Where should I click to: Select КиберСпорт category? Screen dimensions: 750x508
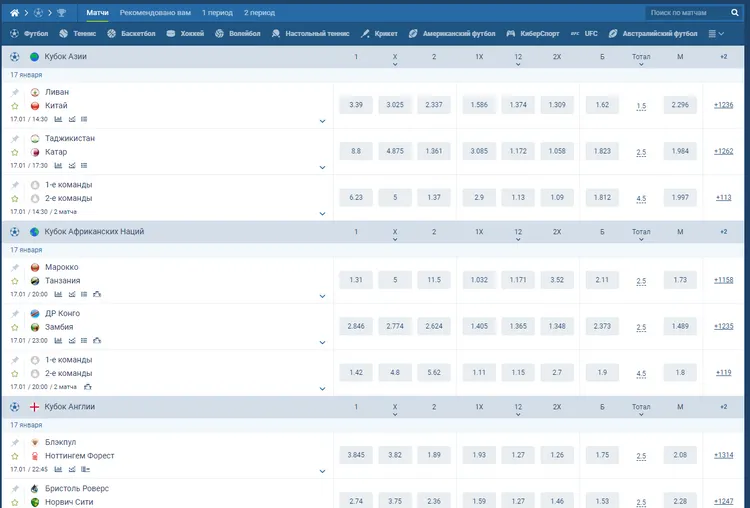(533, 33)
